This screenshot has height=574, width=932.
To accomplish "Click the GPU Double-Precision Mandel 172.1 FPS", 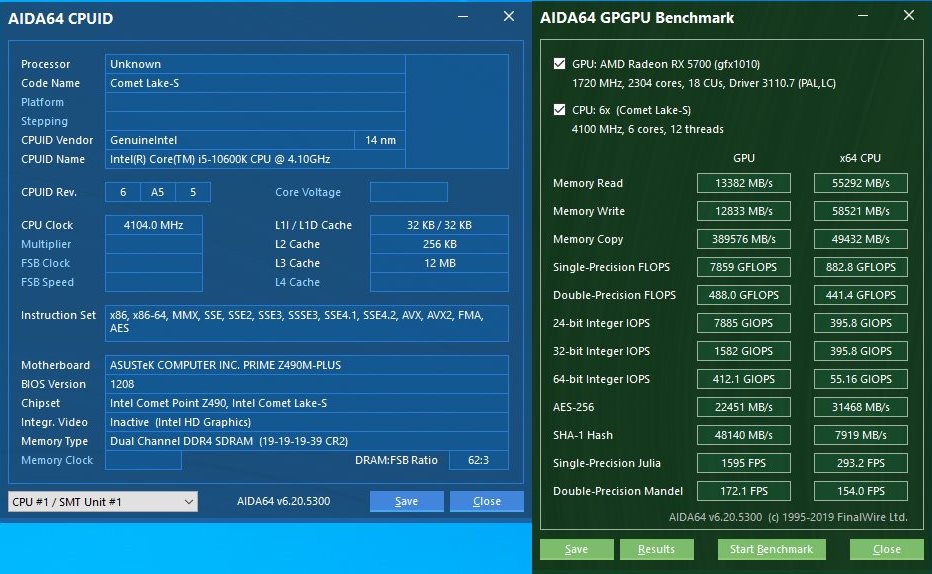I will click(x=744, y=491).
